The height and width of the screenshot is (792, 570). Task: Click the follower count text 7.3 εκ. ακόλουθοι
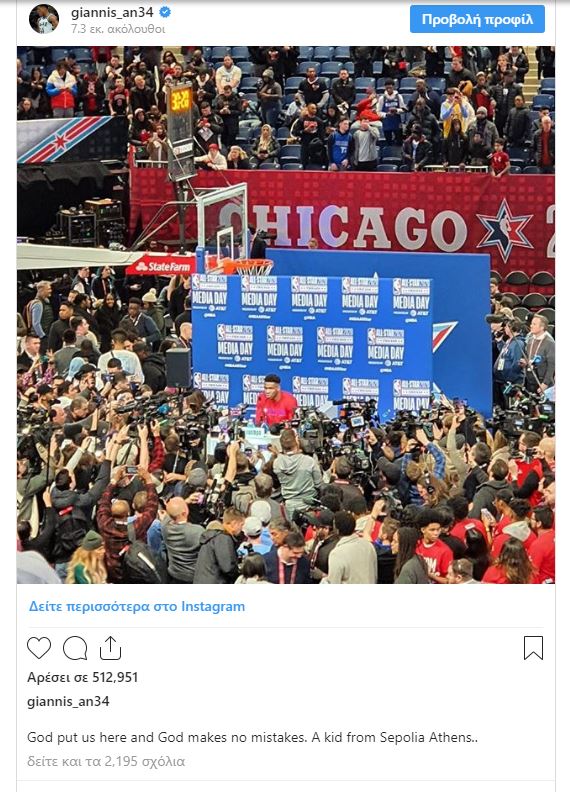[x=118, y=29]
